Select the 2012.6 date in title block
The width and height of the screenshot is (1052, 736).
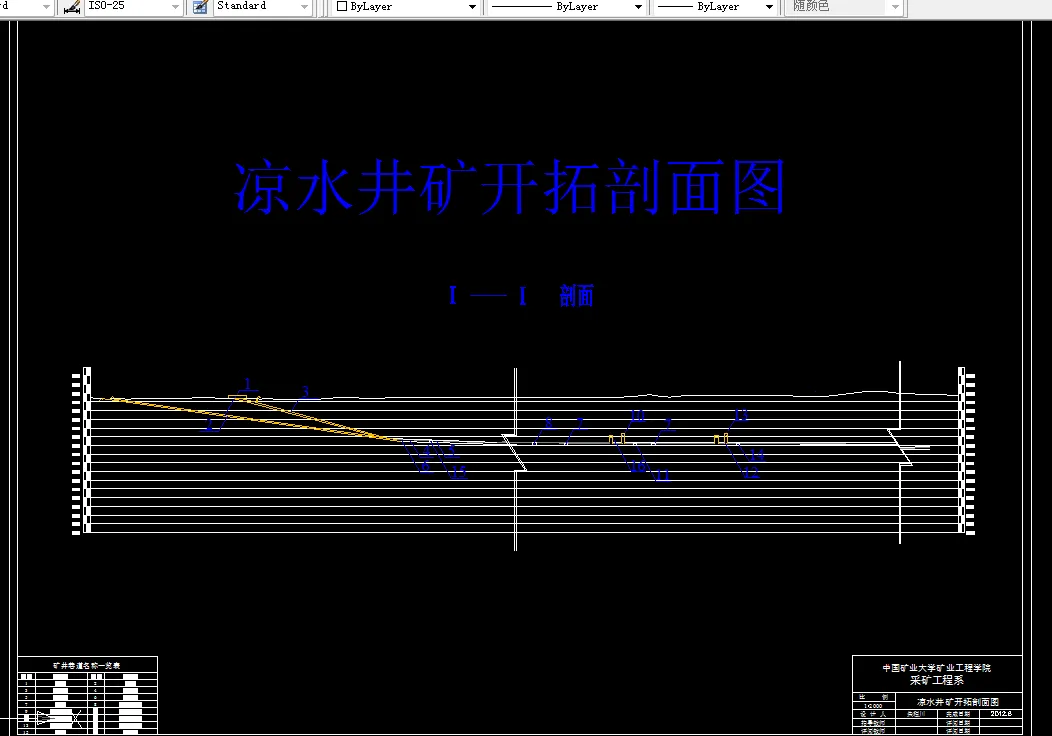(1000, 713)
